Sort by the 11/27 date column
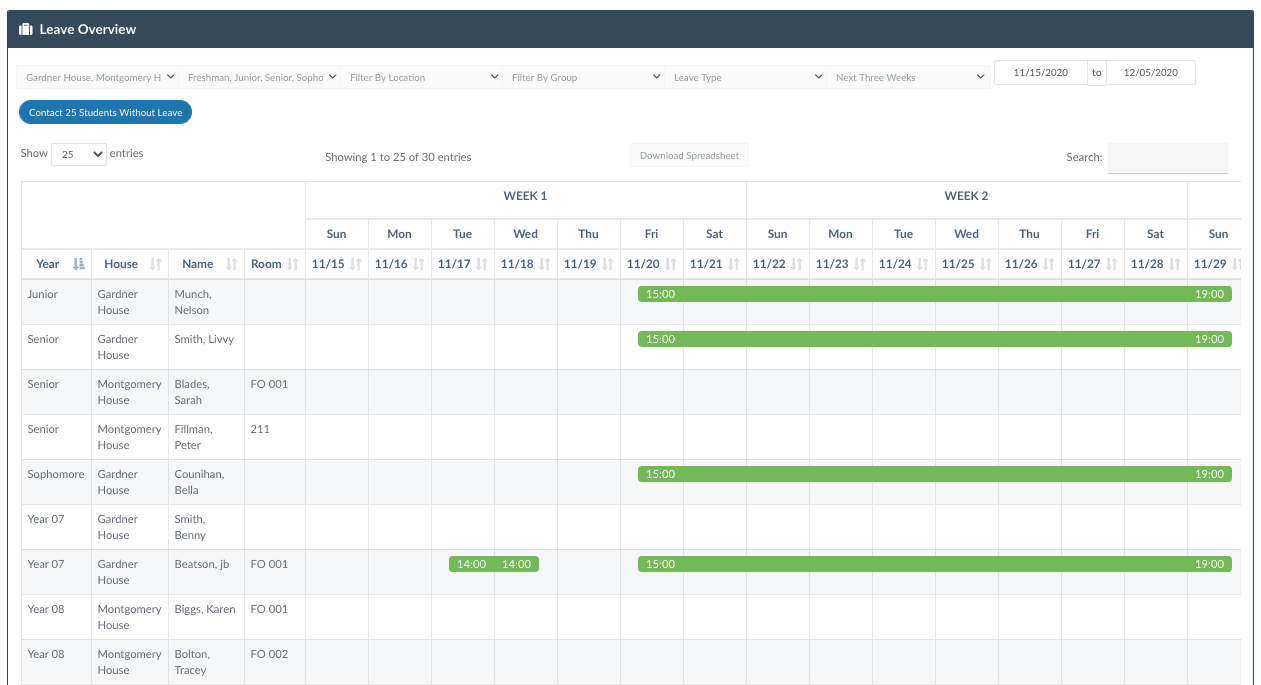The image size is (1261, 685). pyautogui.click(x=1093, y=264)
